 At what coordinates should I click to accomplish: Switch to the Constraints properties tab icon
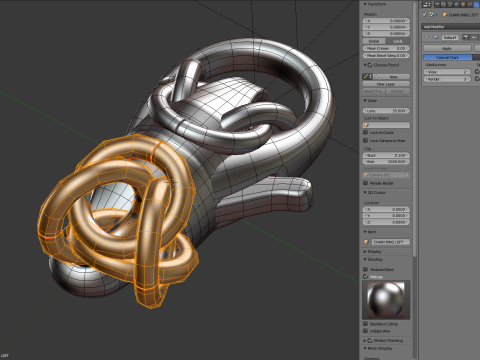click(469, 5)
